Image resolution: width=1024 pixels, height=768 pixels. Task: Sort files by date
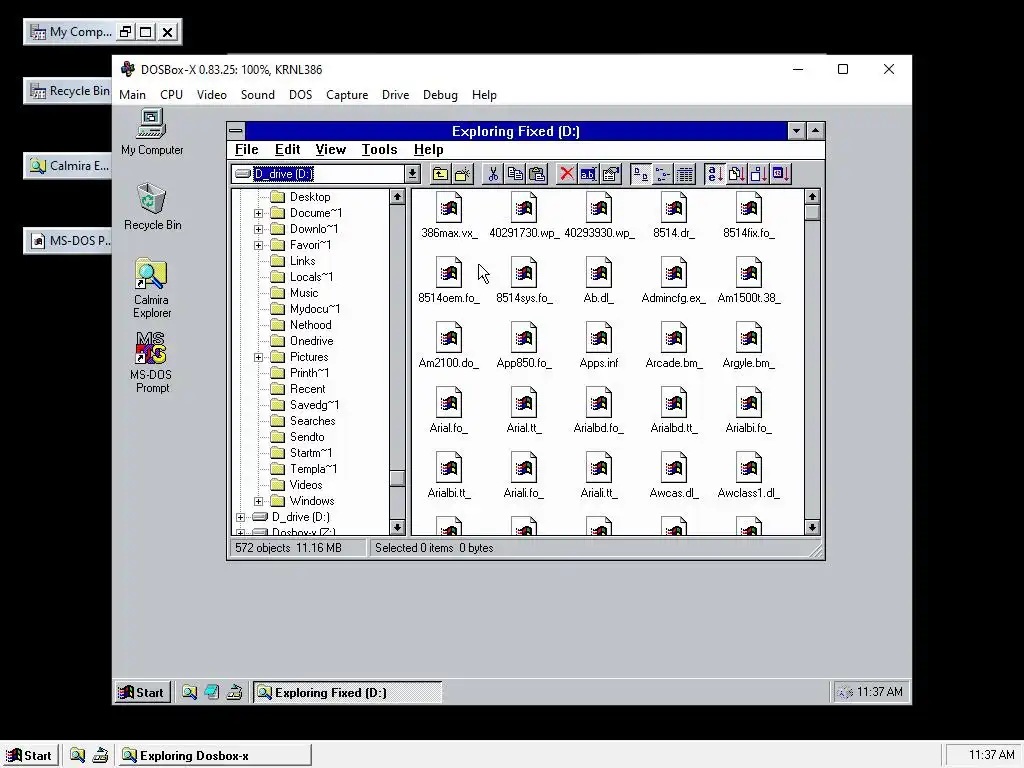(781, 174)
